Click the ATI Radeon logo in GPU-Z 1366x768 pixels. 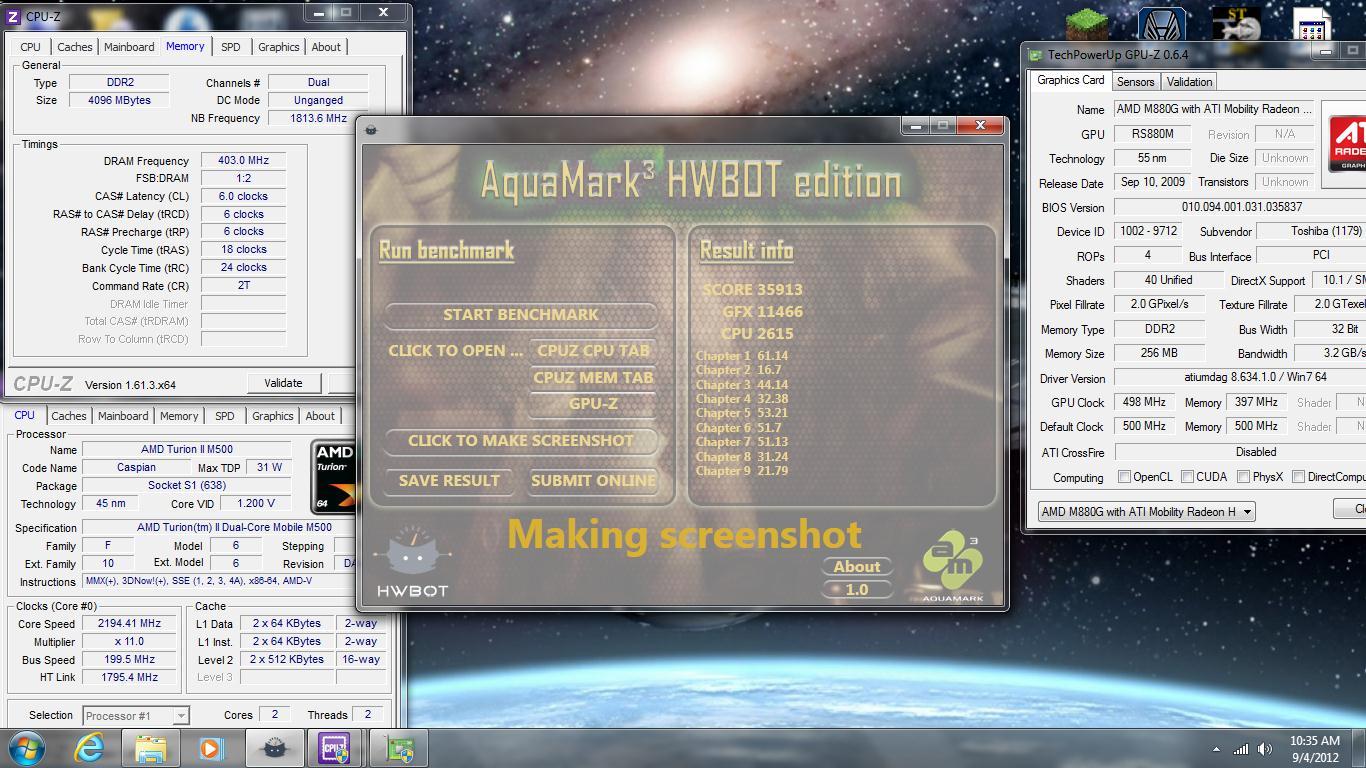click(x=1346, y=143)
